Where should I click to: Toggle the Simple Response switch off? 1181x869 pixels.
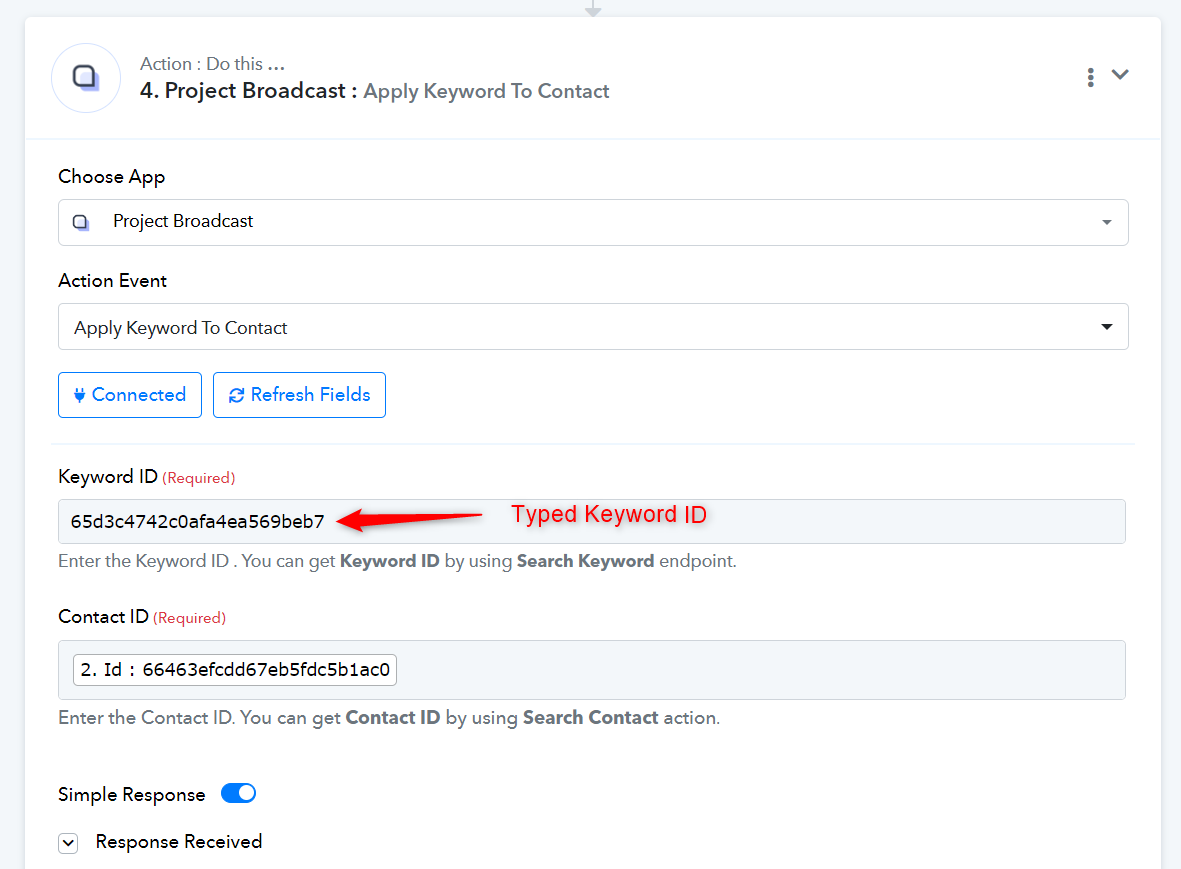pyautogui.click(x=238, y=793)
